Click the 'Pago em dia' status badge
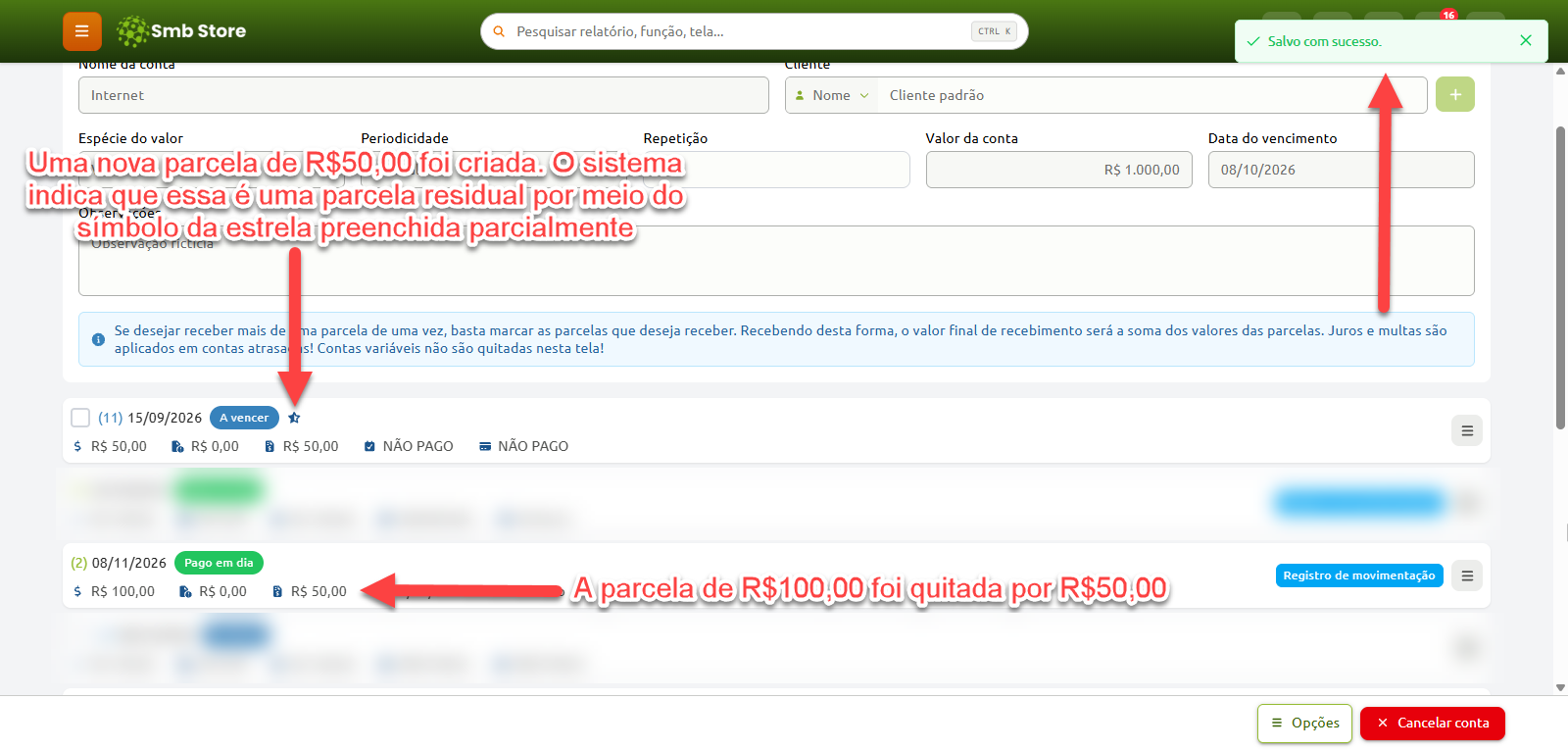The image size is (1568, 750). pyautogui.click(x=219, y=563)
